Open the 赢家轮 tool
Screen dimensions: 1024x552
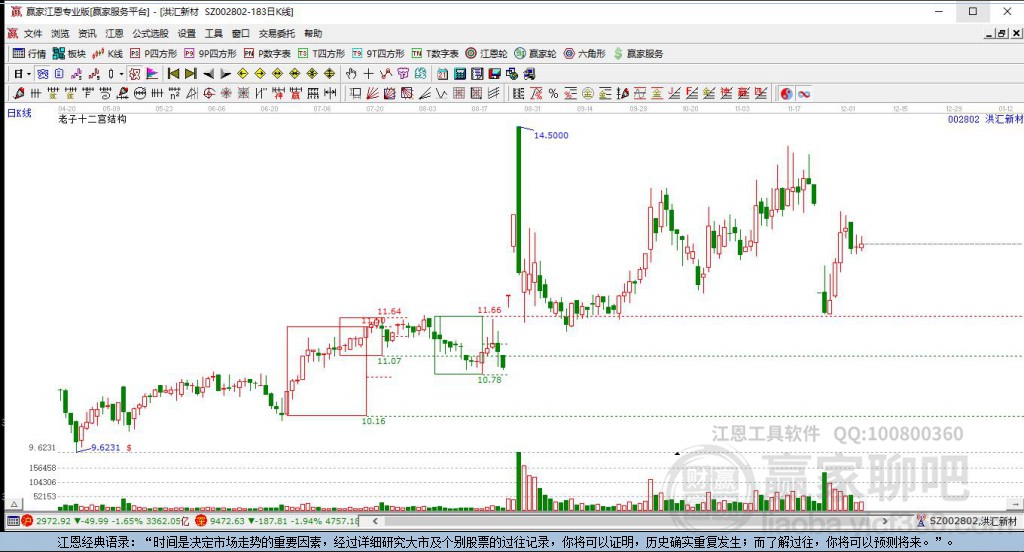(536, 54)
